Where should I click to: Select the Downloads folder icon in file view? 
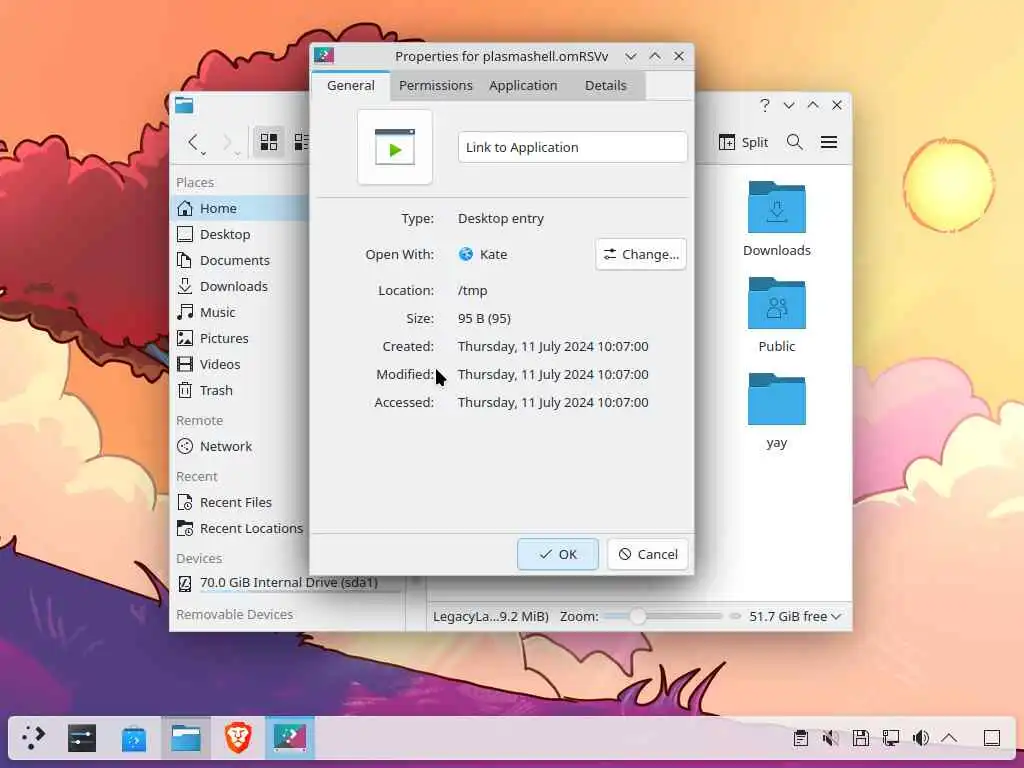(x=776, y=207)
